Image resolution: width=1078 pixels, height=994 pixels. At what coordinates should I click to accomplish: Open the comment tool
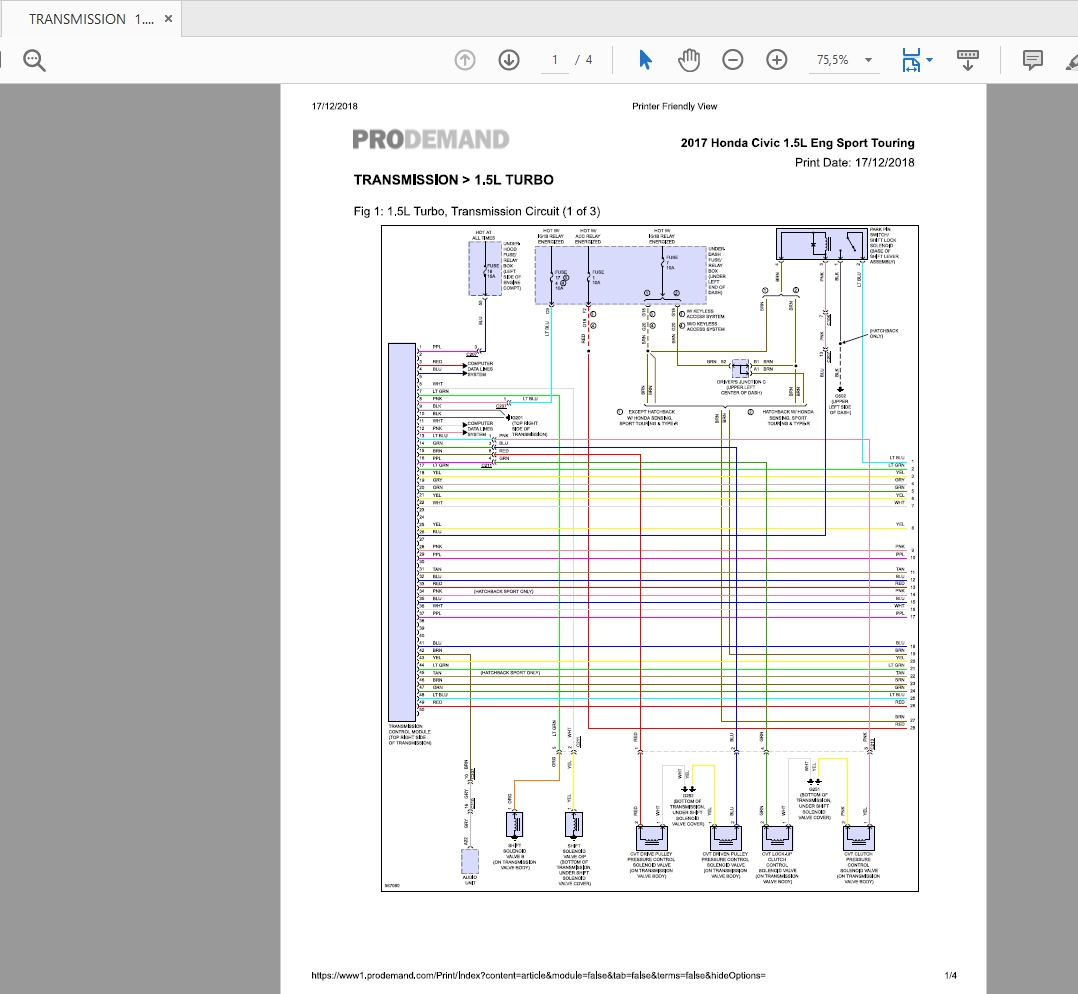click(1033, 60)
